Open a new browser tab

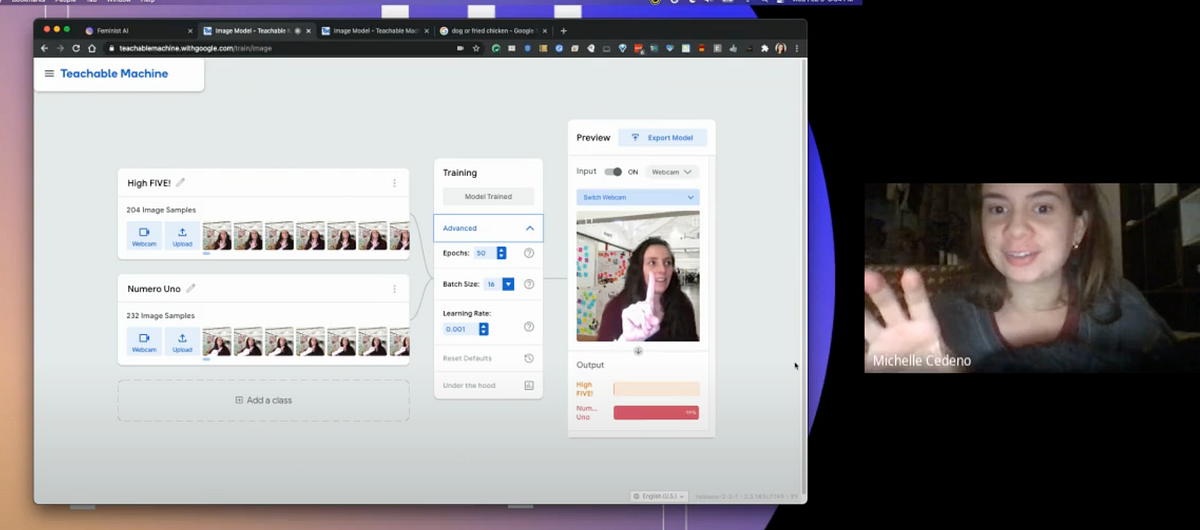coord(564,31)
